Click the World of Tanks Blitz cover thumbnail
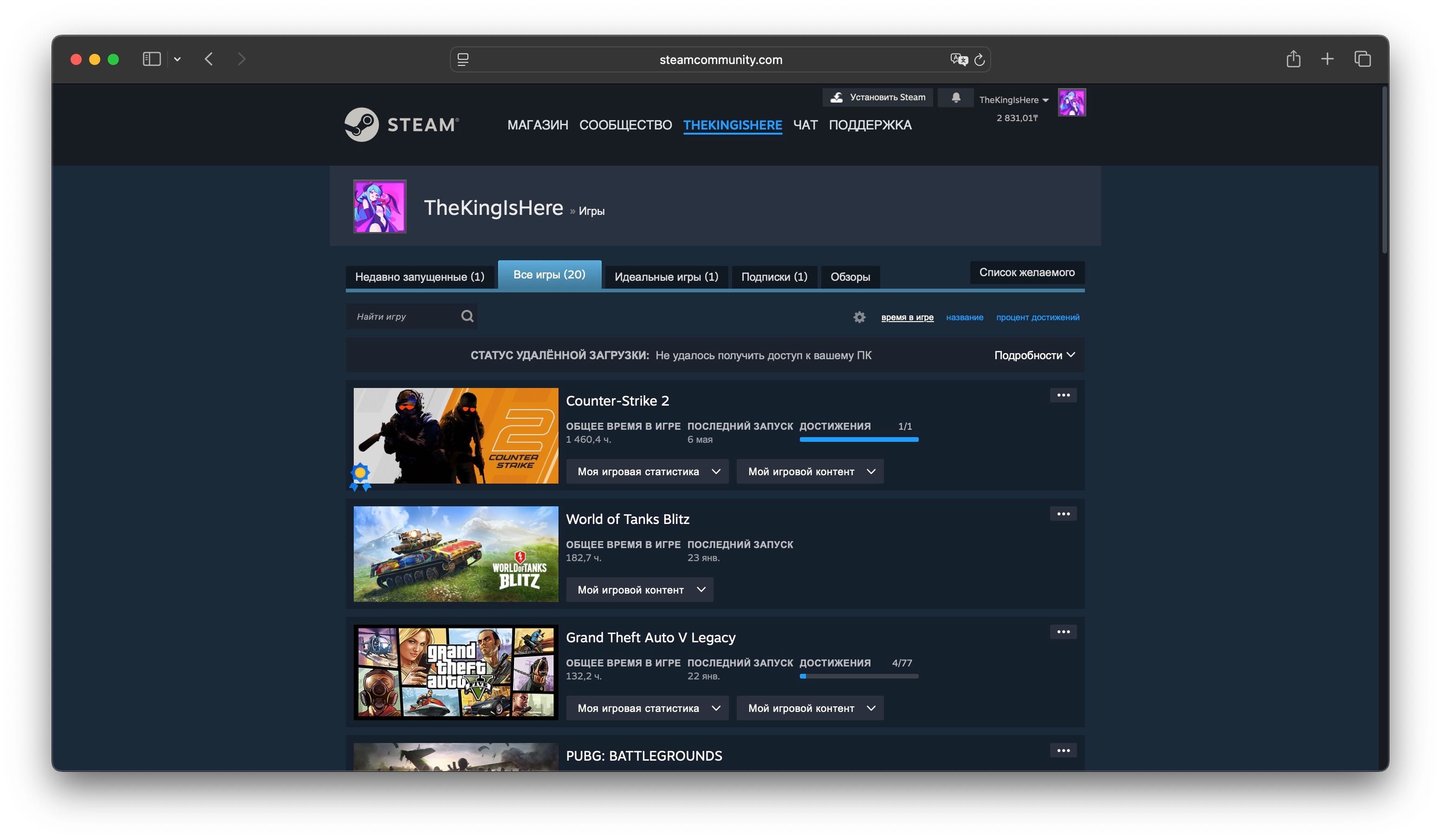The width and height of the screenshot is (1441, 840). [456, 554]
